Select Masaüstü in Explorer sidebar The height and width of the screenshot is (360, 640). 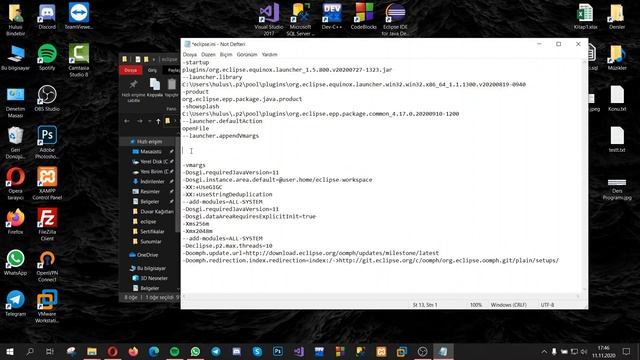(x=150, y=151)
